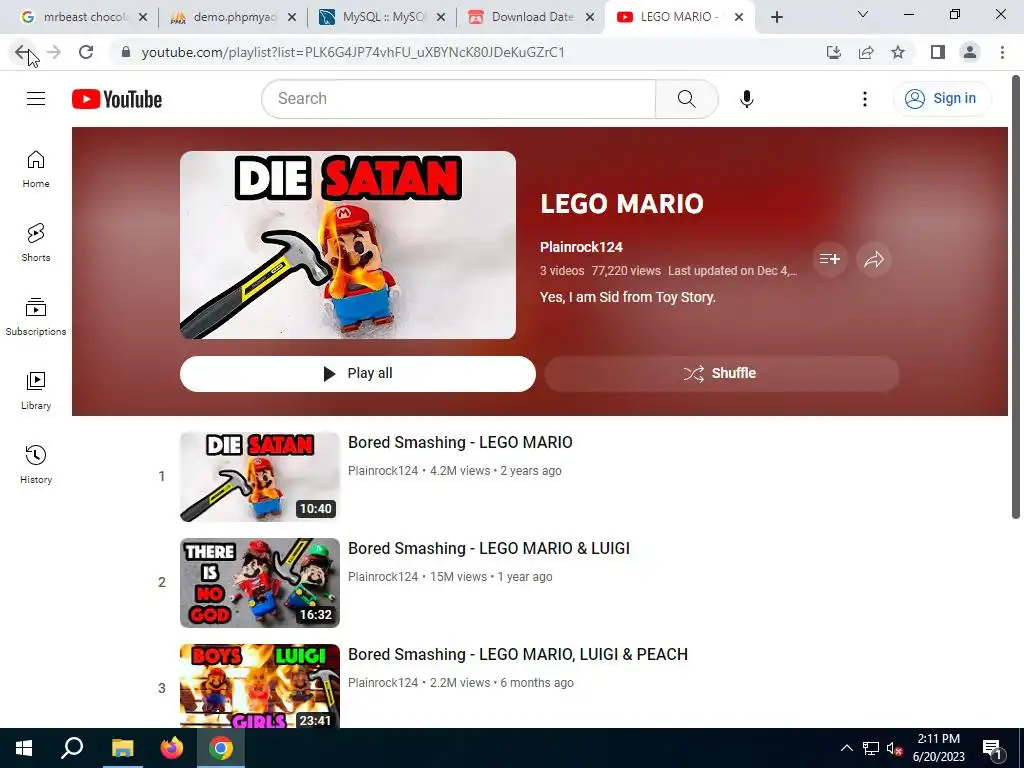The width and height of the screenshot is (1024, 768).
Task: Click large DIE SATAN playlist thumbnail
Action: point(348,245)
